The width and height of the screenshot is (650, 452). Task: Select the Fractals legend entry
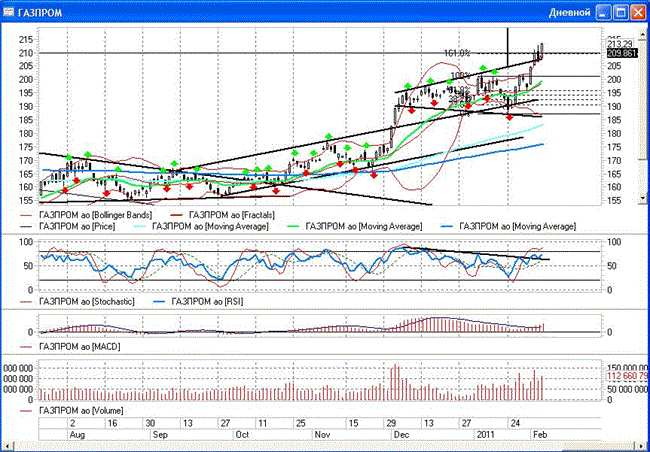click(223, 215)
